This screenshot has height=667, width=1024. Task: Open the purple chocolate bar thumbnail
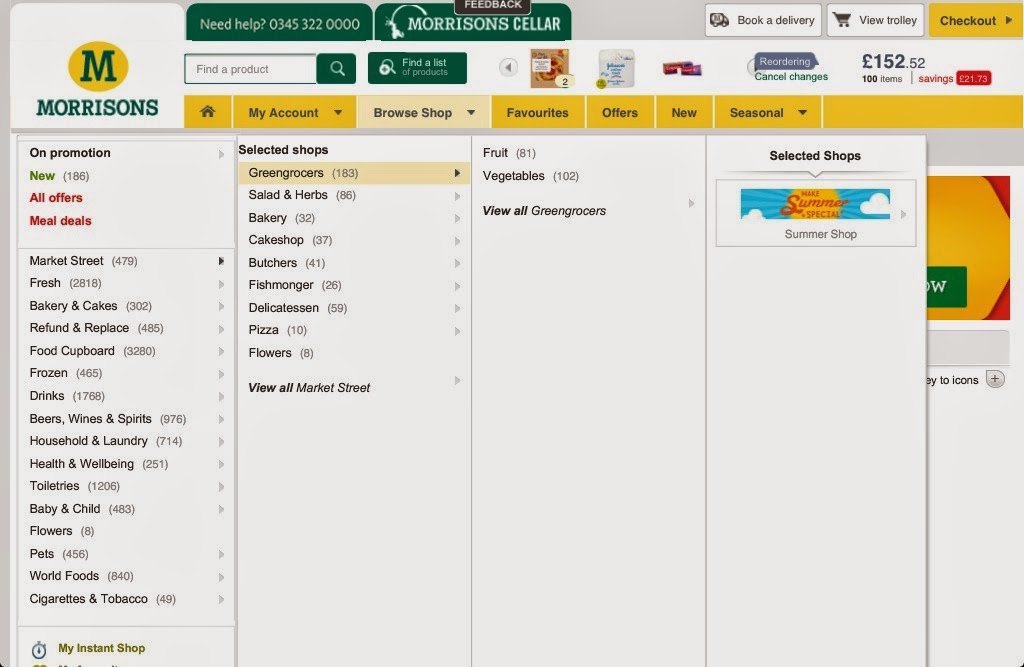(x=682, y=69)
